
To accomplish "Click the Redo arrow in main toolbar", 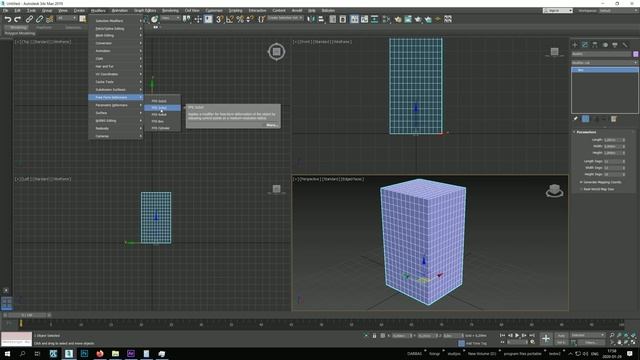I will [18, 19].
